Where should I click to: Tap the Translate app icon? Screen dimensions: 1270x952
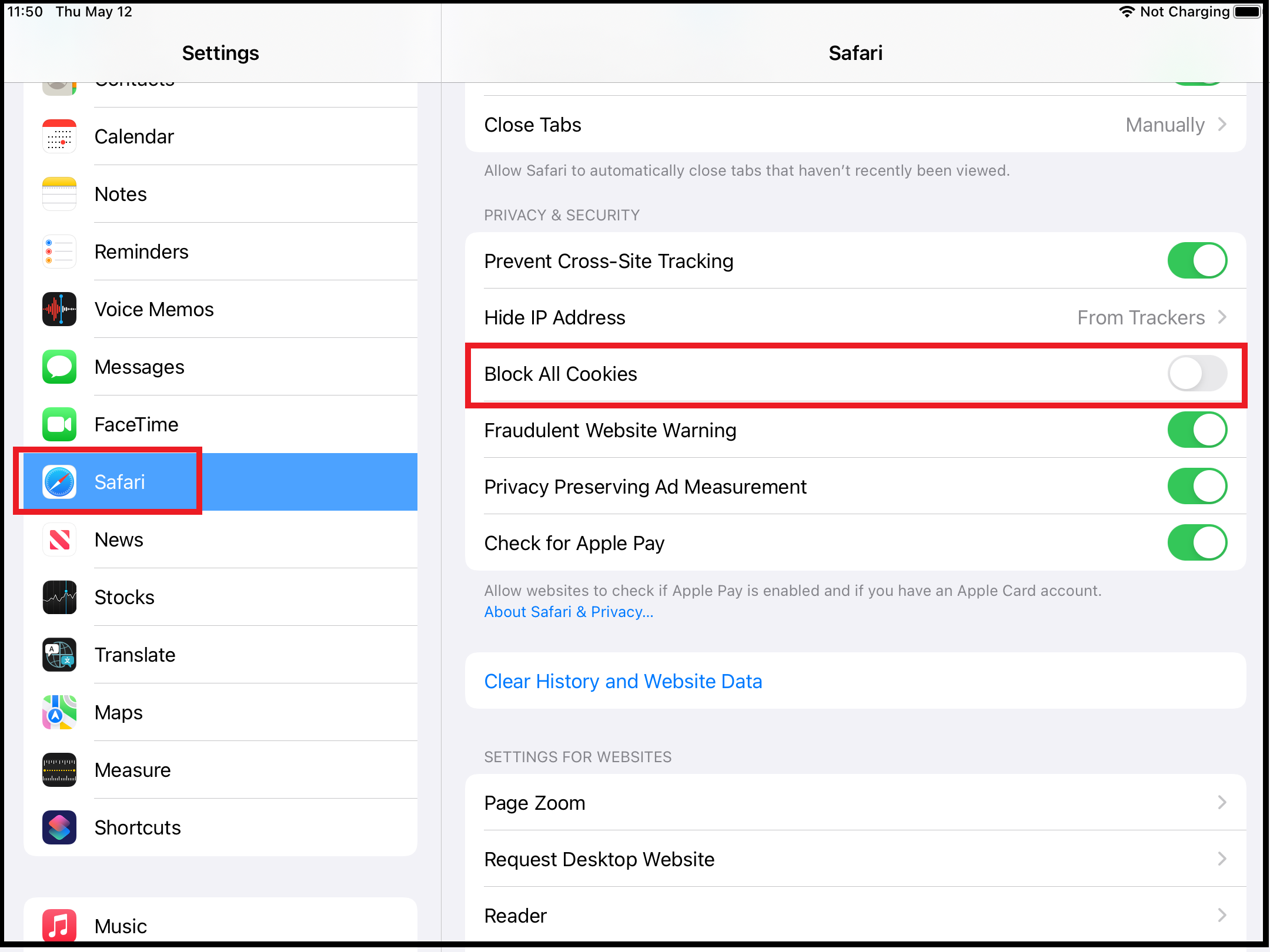[59, 655]
